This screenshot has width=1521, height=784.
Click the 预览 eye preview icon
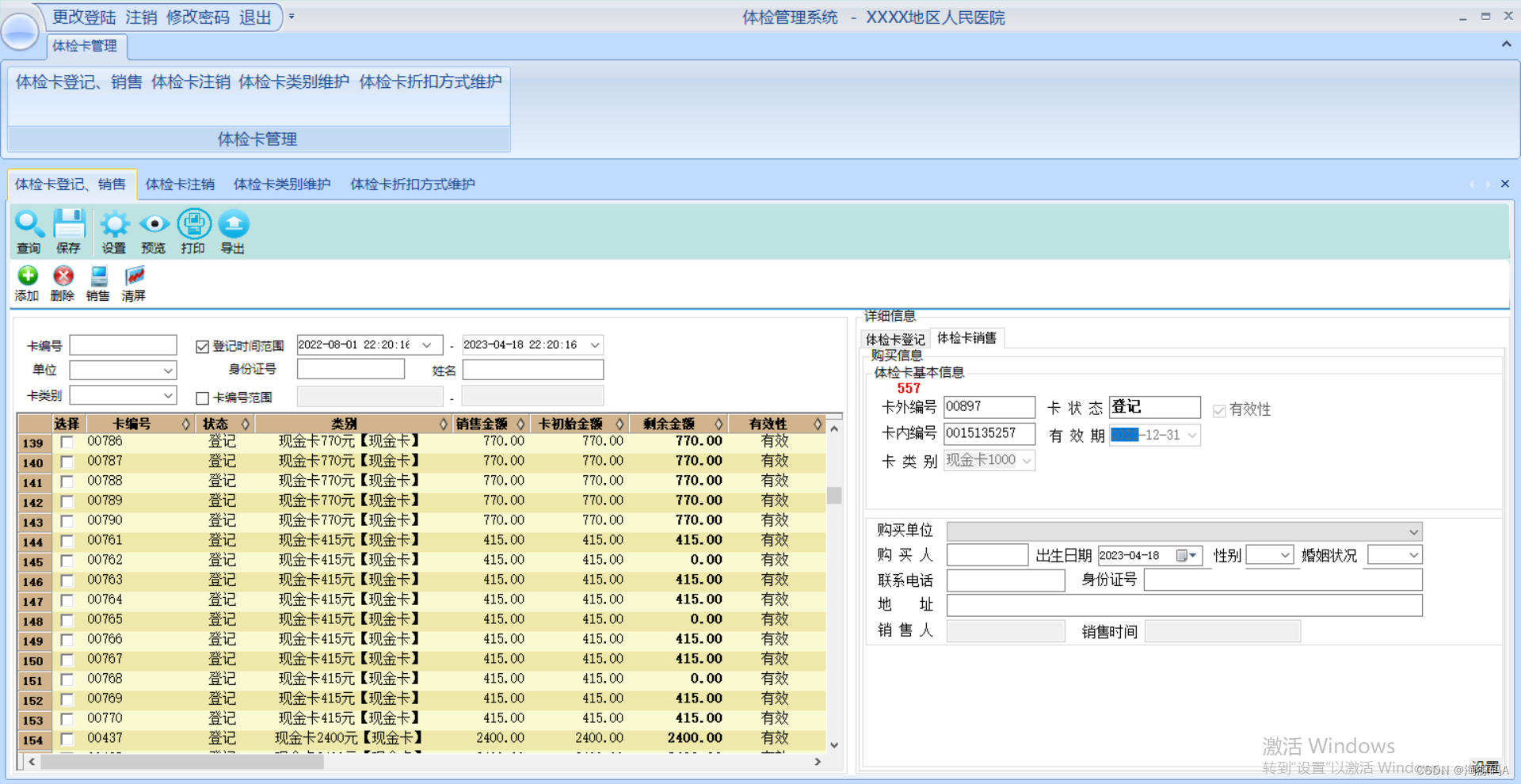(x=154, y=224)
